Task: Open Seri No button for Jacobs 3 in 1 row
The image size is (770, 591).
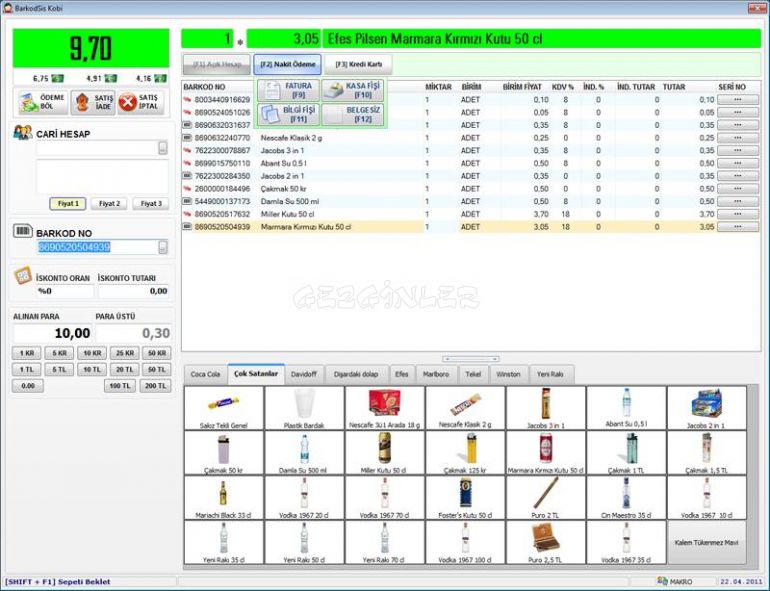Action: point(738,150)
